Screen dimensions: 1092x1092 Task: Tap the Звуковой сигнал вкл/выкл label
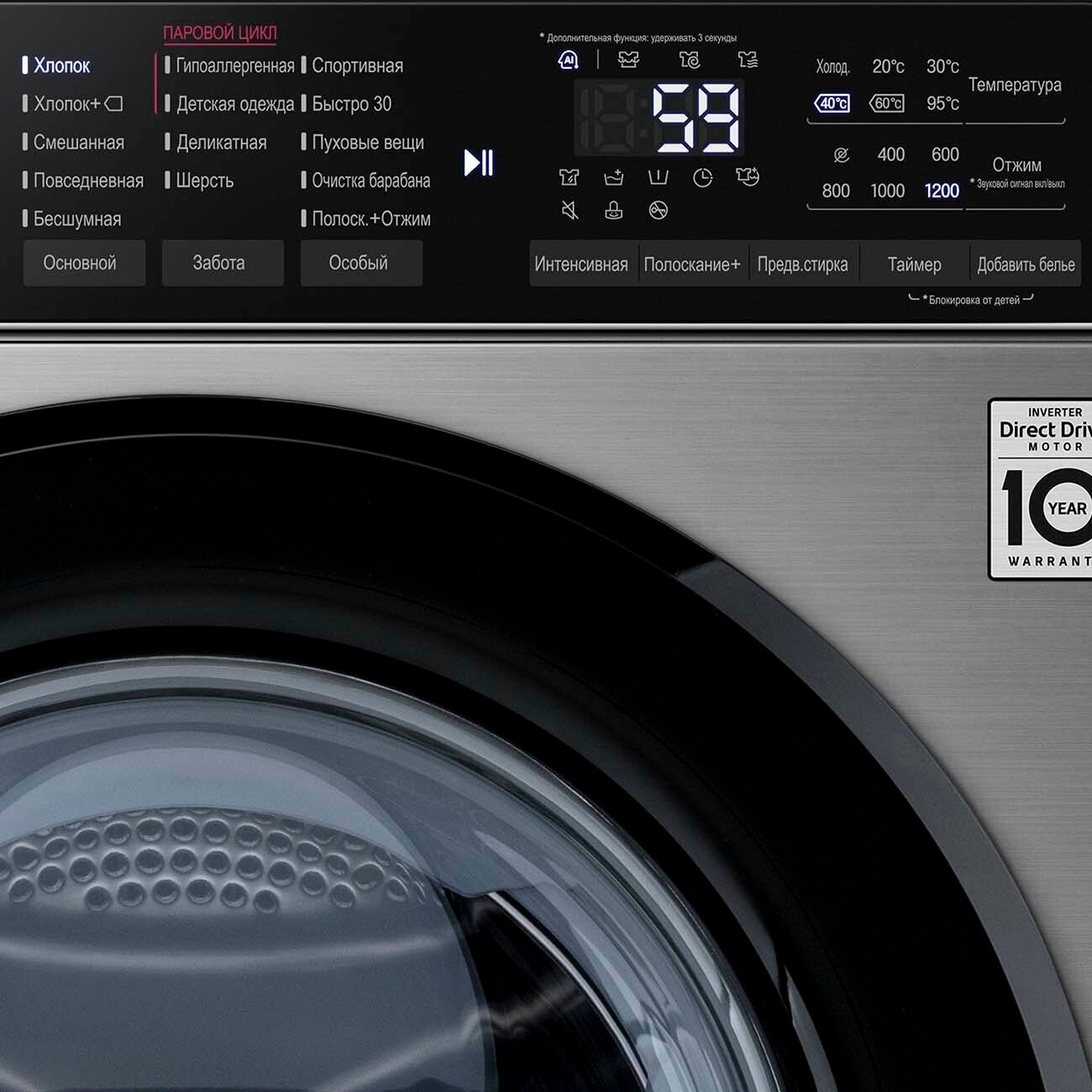click(x=1017, y=183)
